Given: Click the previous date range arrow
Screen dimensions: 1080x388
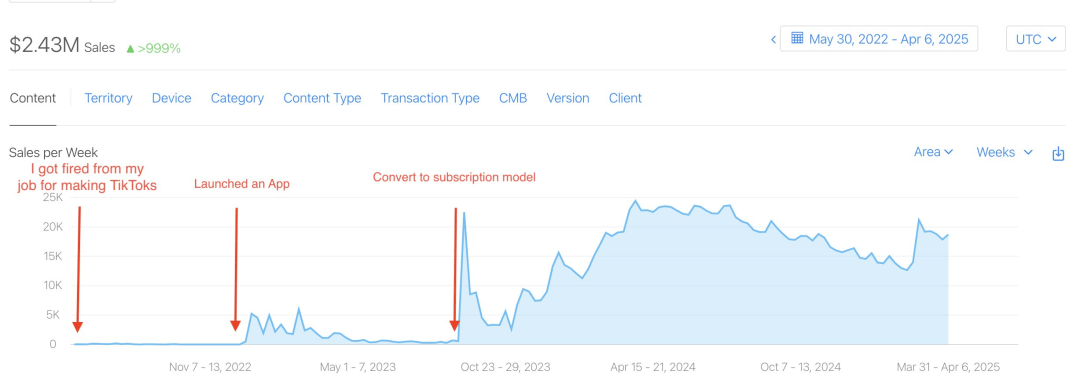Looking at the screenshot, I should coord(773,39).
